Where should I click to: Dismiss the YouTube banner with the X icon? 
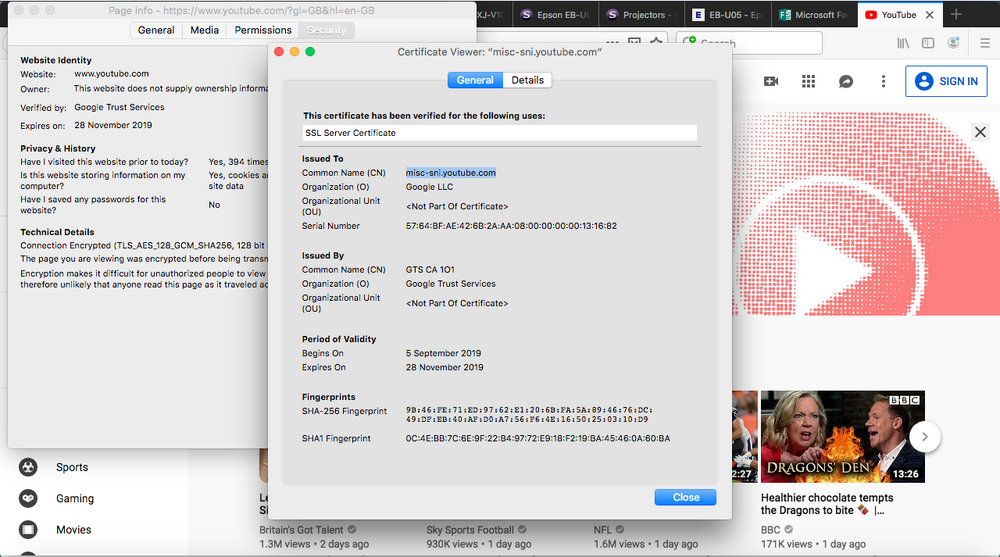pyautogui.click(x=980, y=132)
